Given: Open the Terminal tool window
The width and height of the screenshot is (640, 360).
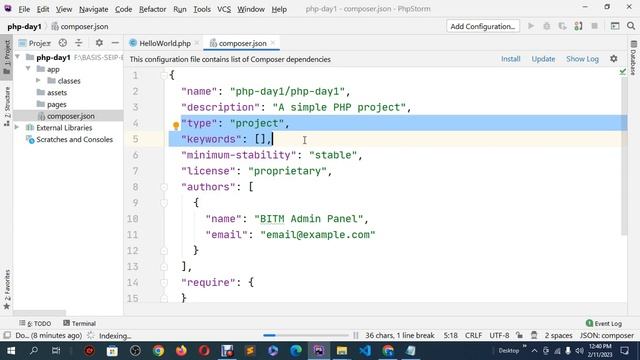Looking at the screenshot, I should pos(80,323).
